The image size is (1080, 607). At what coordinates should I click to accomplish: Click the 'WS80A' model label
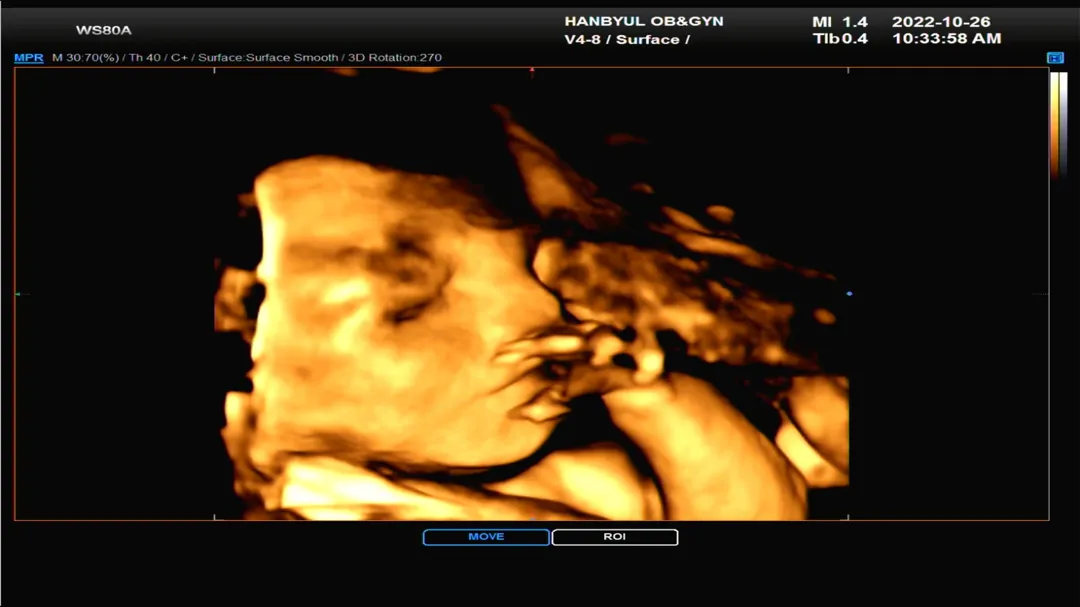(x=103, y=30)
